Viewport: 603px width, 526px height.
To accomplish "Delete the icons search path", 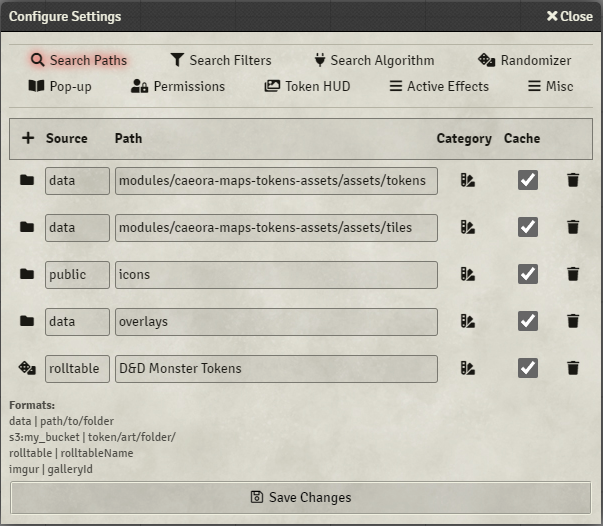I will coord(573,274).
